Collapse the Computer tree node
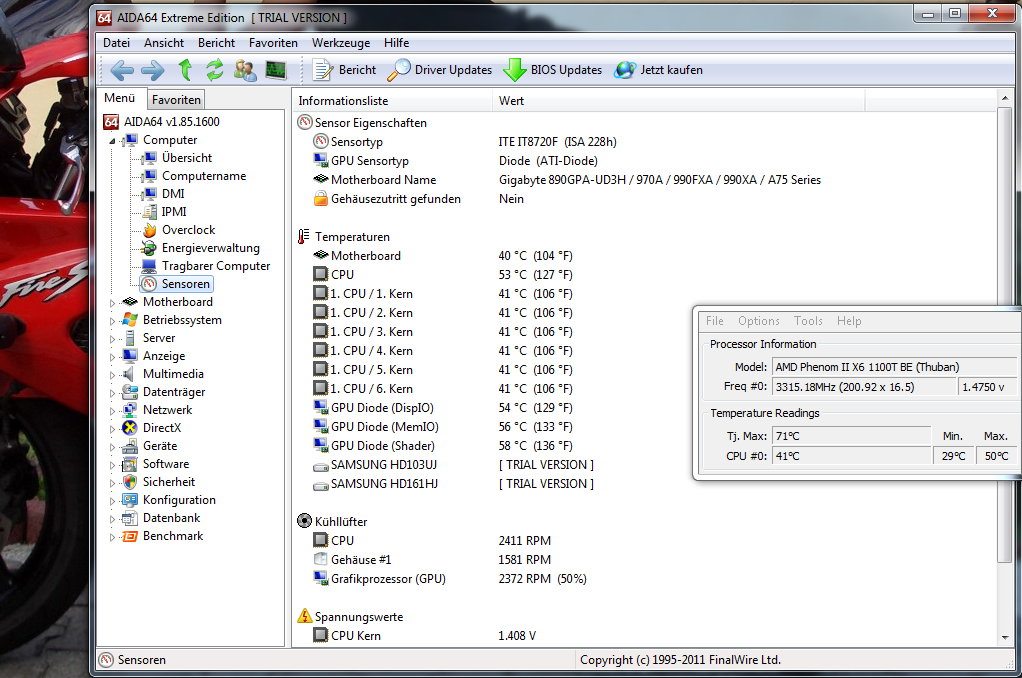 point(112,140)
